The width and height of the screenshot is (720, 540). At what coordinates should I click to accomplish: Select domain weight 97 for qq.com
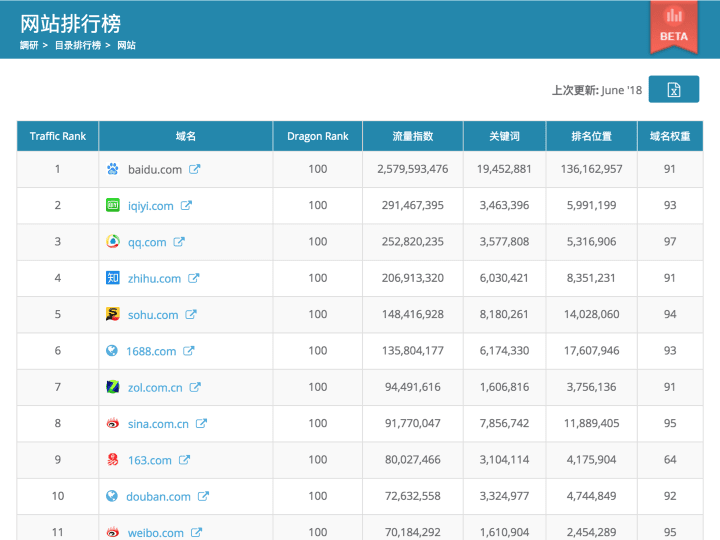tap(670, 242)
